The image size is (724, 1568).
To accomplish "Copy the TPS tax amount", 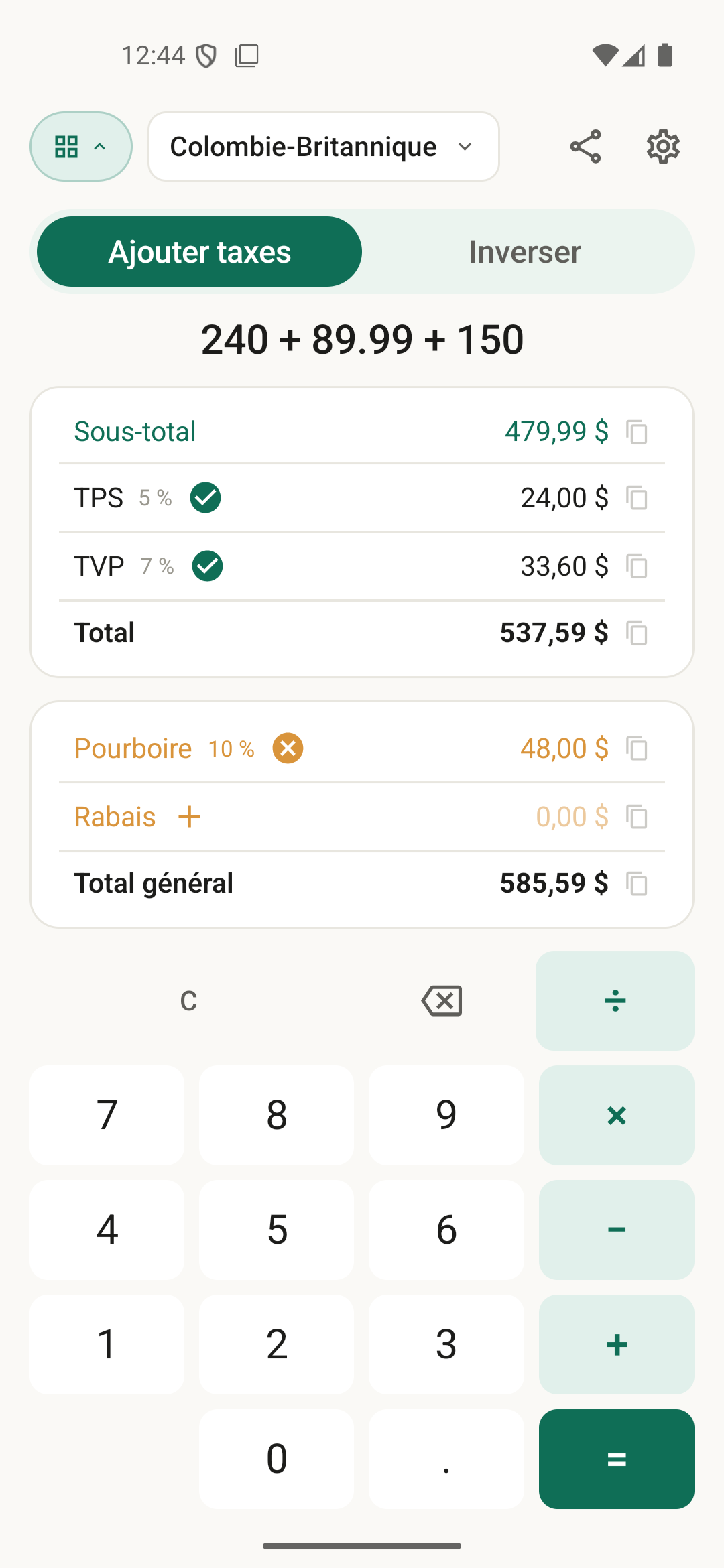I will pyautogui.click(x=636, y=498).
